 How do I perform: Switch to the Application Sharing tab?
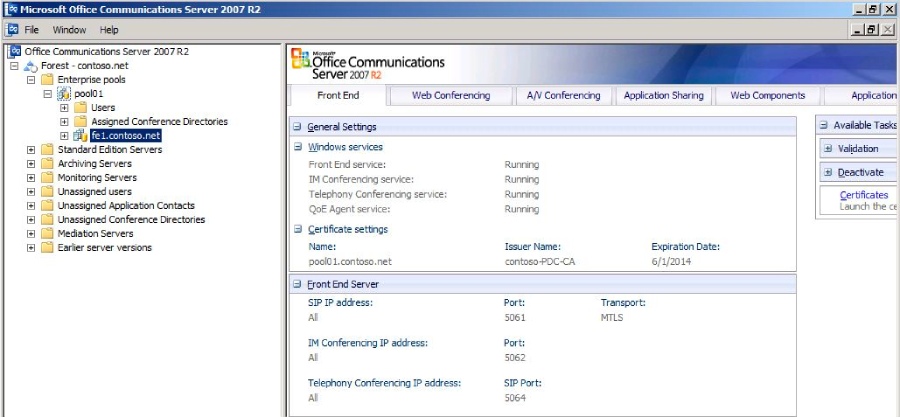pyautogui.click(x=664, y=96)
